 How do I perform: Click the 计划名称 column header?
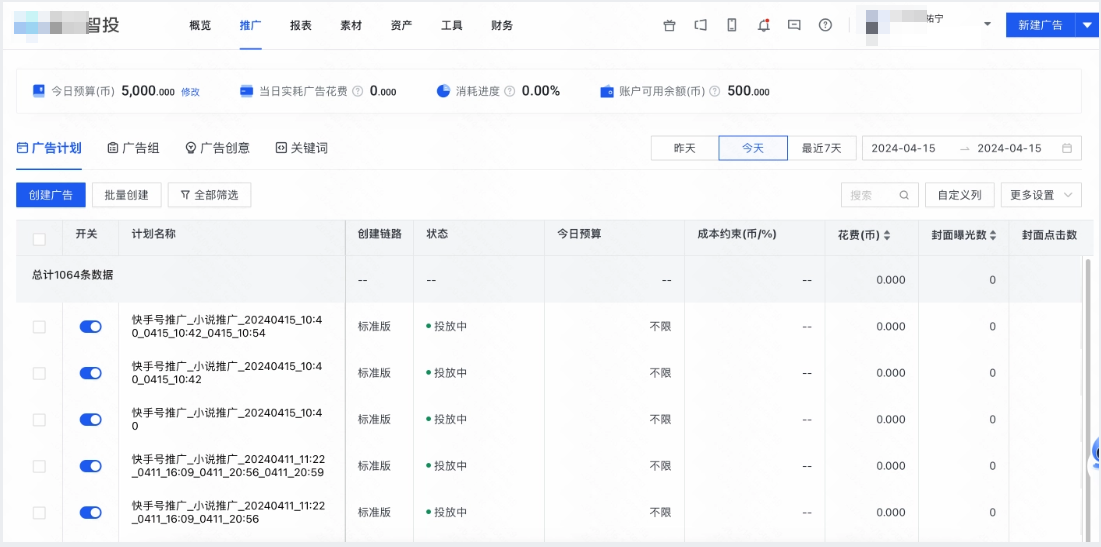point(154,234)
